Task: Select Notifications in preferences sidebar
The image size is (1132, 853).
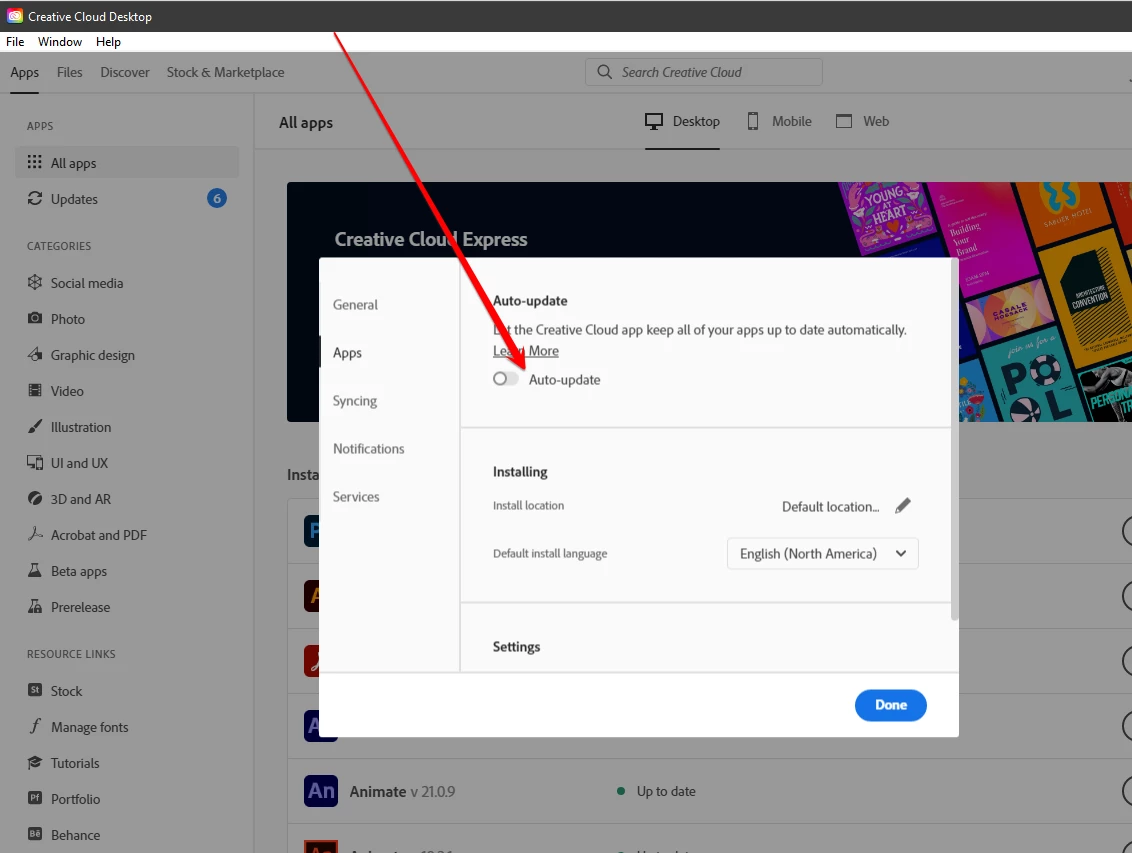Action: pyautogui.click(x=368, y=448)
